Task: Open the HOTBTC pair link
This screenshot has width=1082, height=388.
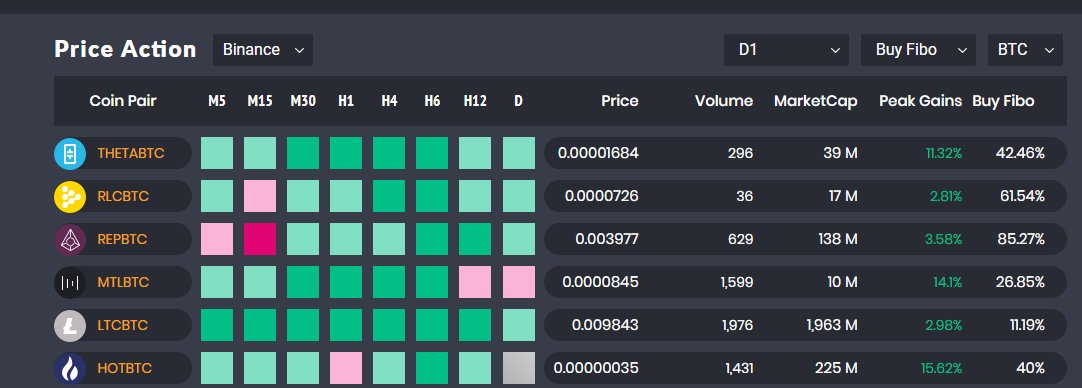Action: tap(124, 369)
